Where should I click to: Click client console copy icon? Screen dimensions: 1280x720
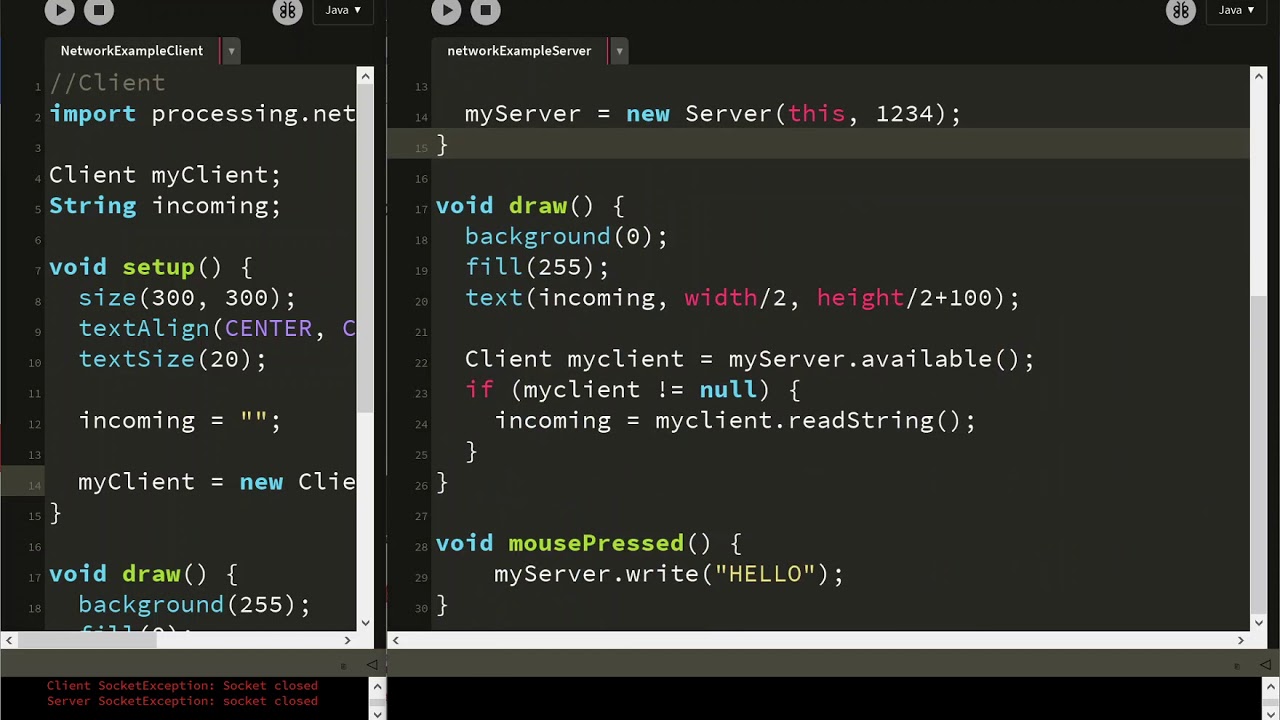(344, 665)
